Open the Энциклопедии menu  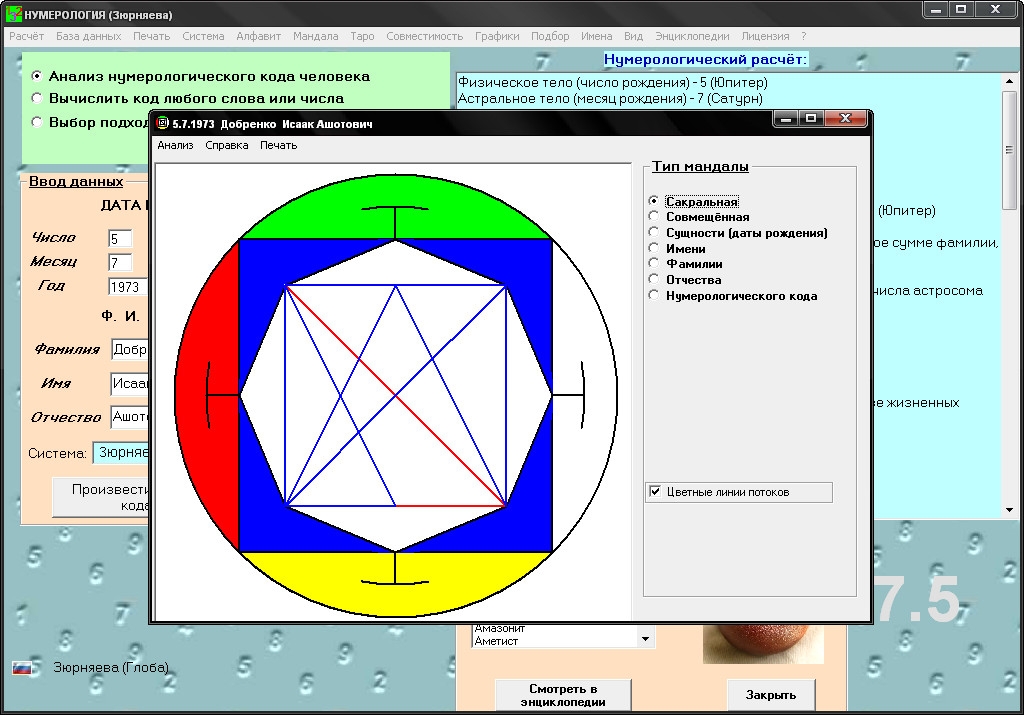click(x=692, y=37)
